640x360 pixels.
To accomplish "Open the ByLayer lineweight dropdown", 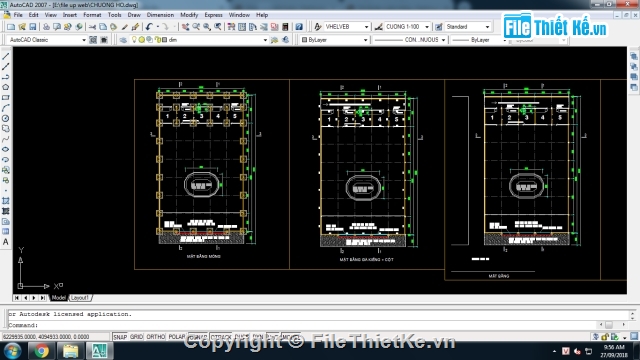I will point(504,40).
